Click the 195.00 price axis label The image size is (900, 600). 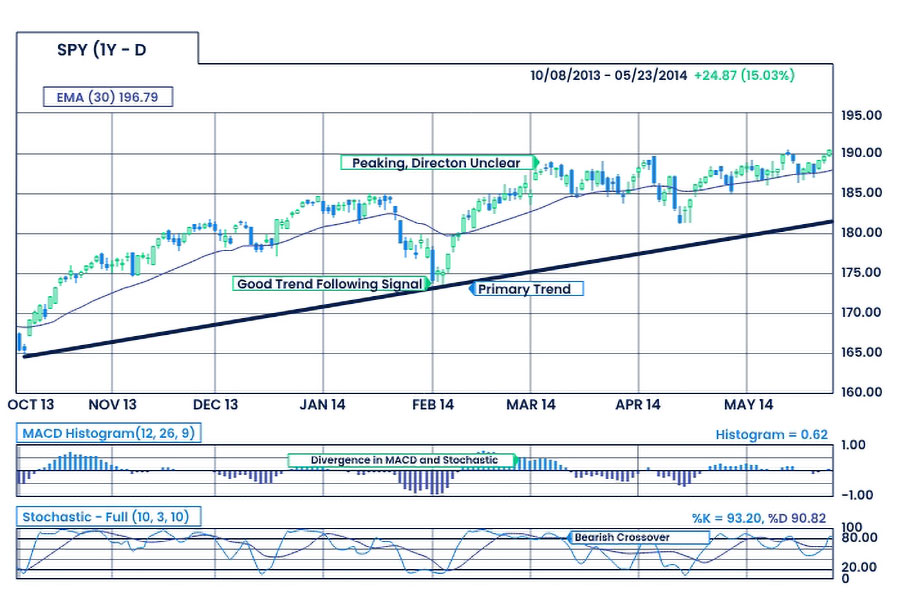pos(862,115)
